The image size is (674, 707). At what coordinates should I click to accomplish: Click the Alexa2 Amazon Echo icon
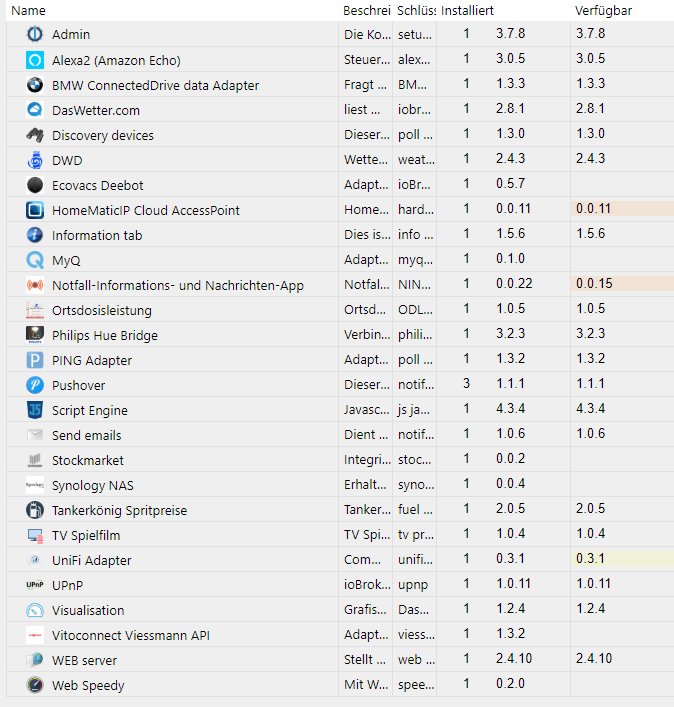pos(35,60)
